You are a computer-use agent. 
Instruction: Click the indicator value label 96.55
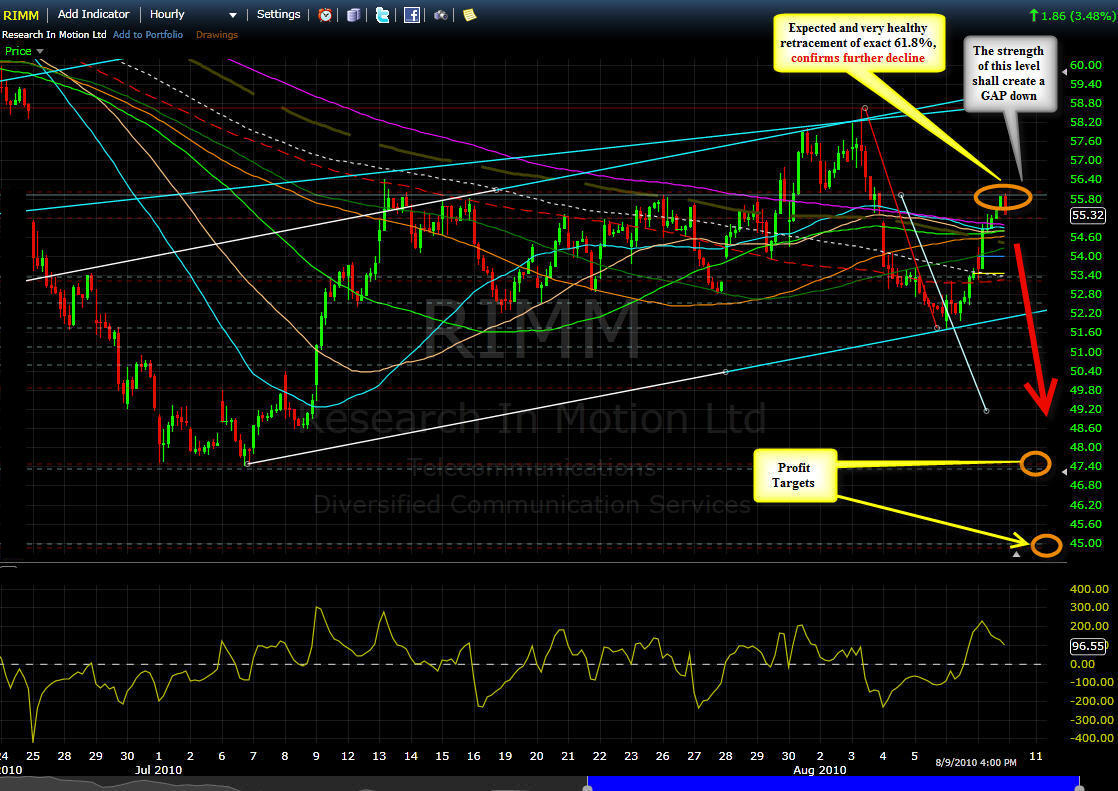coord(1088,646)
